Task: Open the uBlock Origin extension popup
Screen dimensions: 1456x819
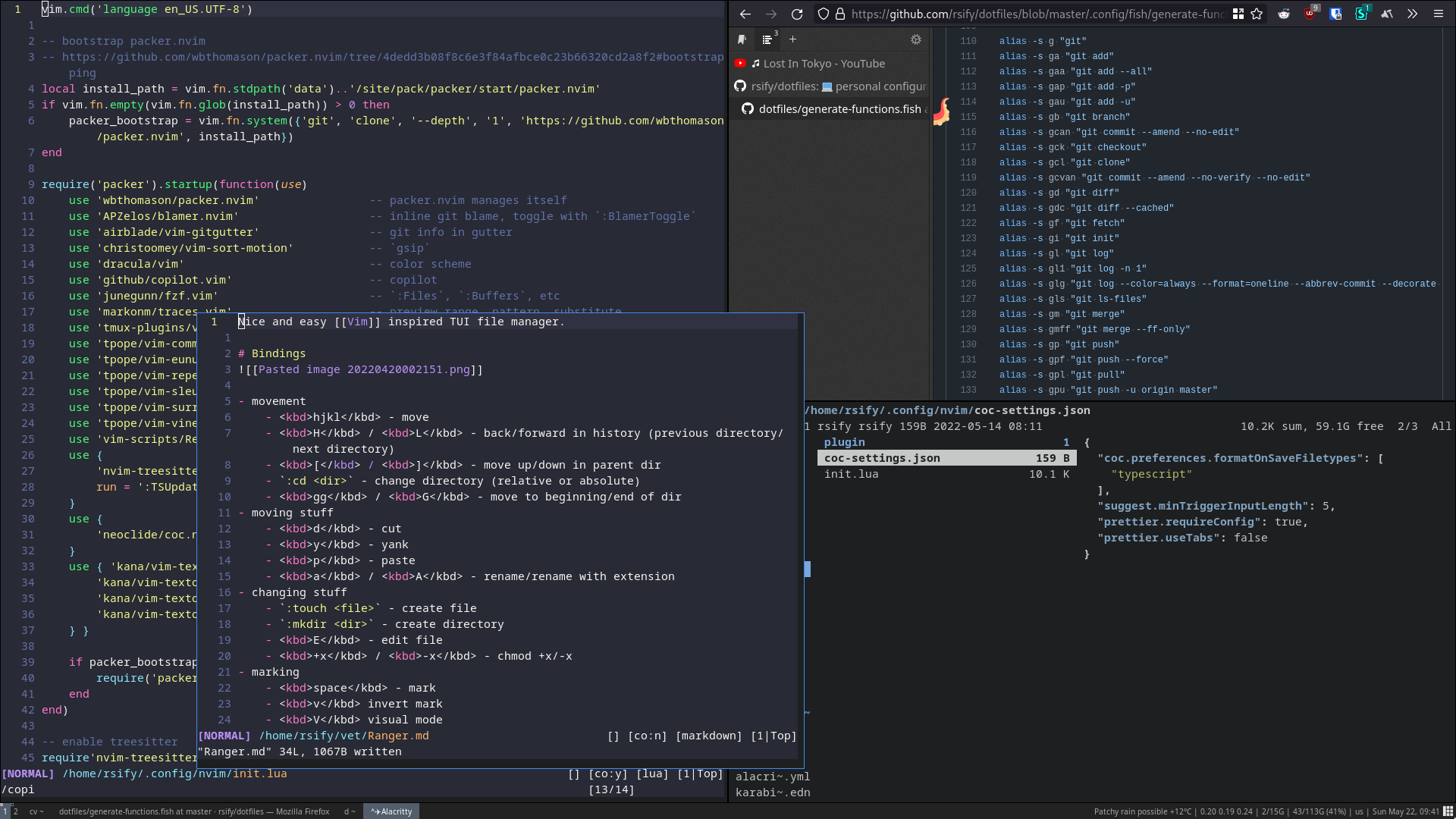Action: click(x=1310, y=13)
